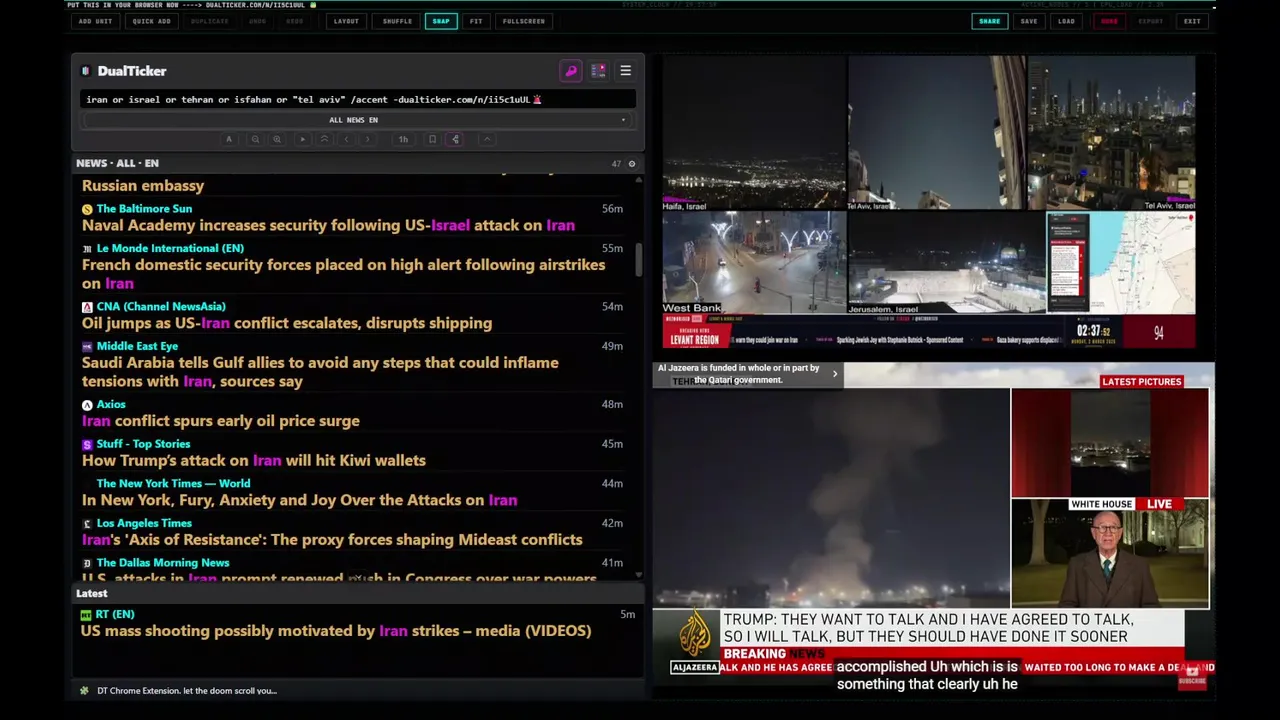Click LOAD in the top toolbar
The height and width of the screenshot is (720, 1280).
1067,21
